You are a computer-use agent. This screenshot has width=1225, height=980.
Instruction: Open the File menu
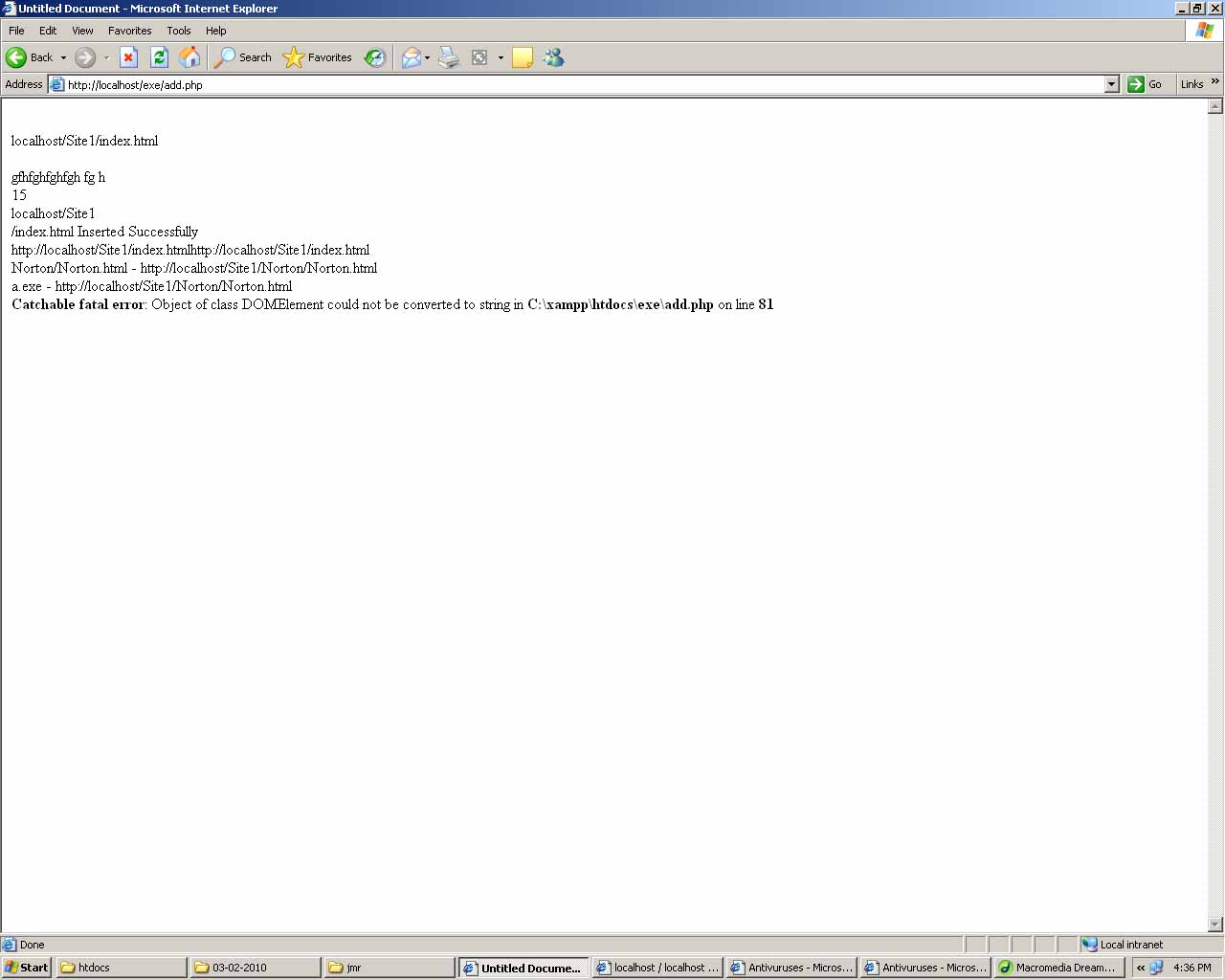pyautogui.click(x=16, y=31)
